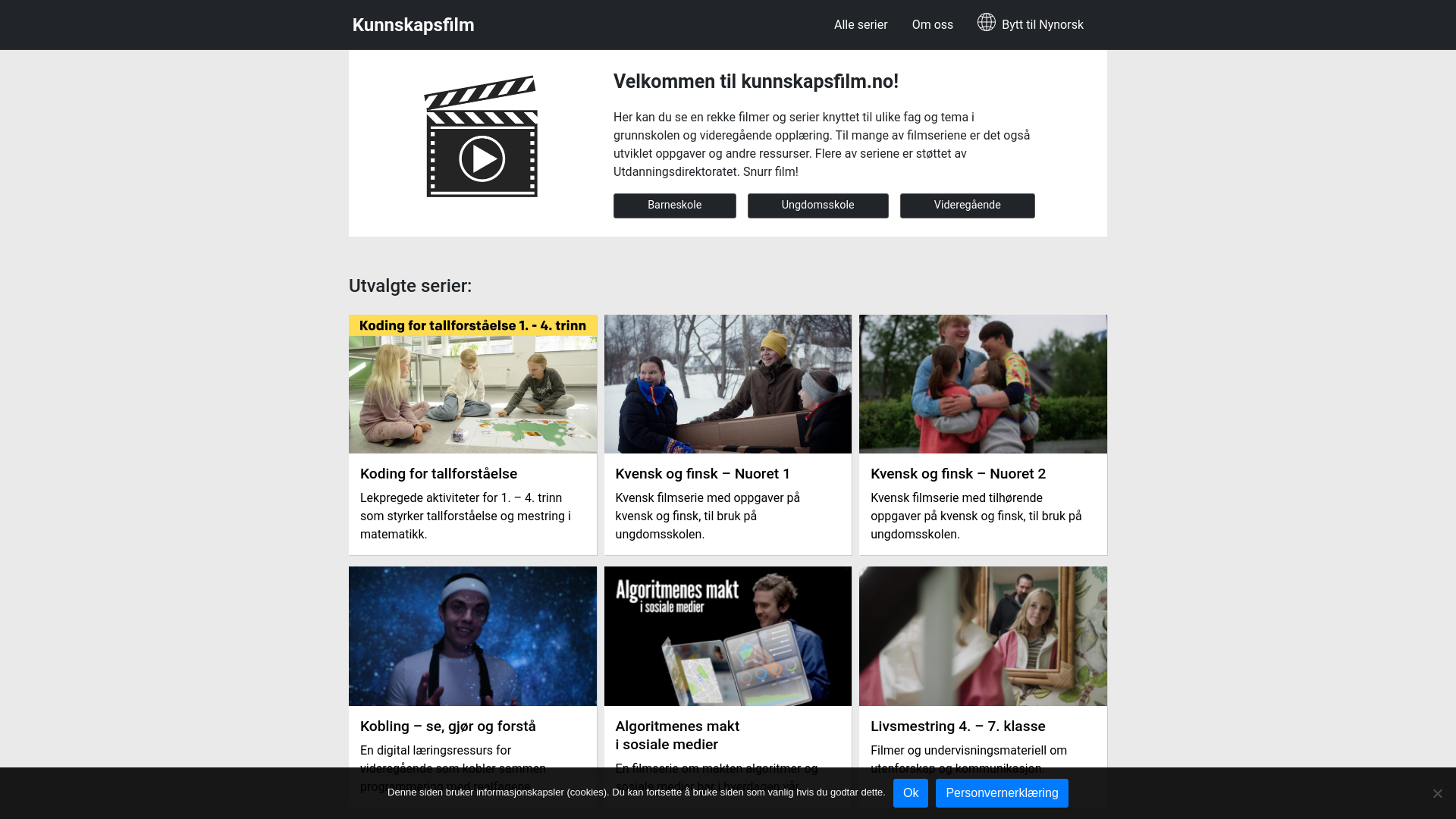Accept cookies with Ok button
This screenshot has height=819, width=1456.
click(x=910, y=793)
